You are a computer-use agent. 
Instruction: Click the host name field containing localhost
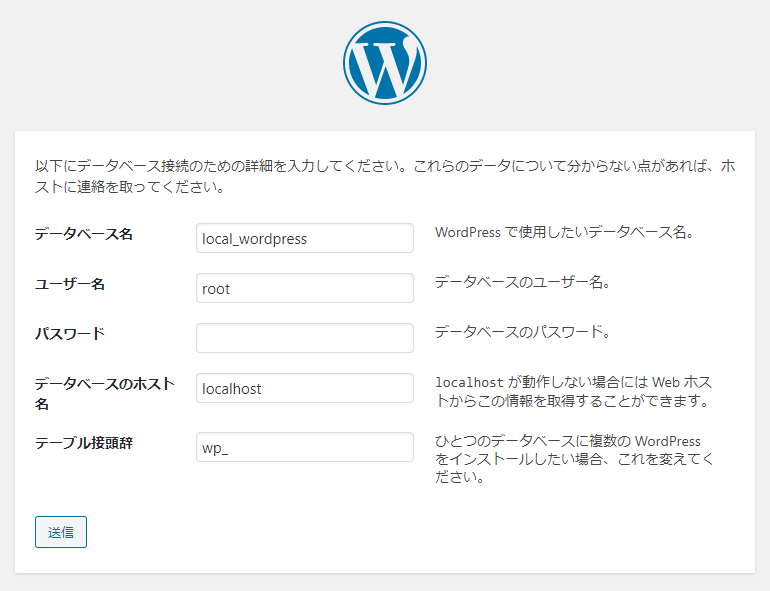(x=305, y=388)
